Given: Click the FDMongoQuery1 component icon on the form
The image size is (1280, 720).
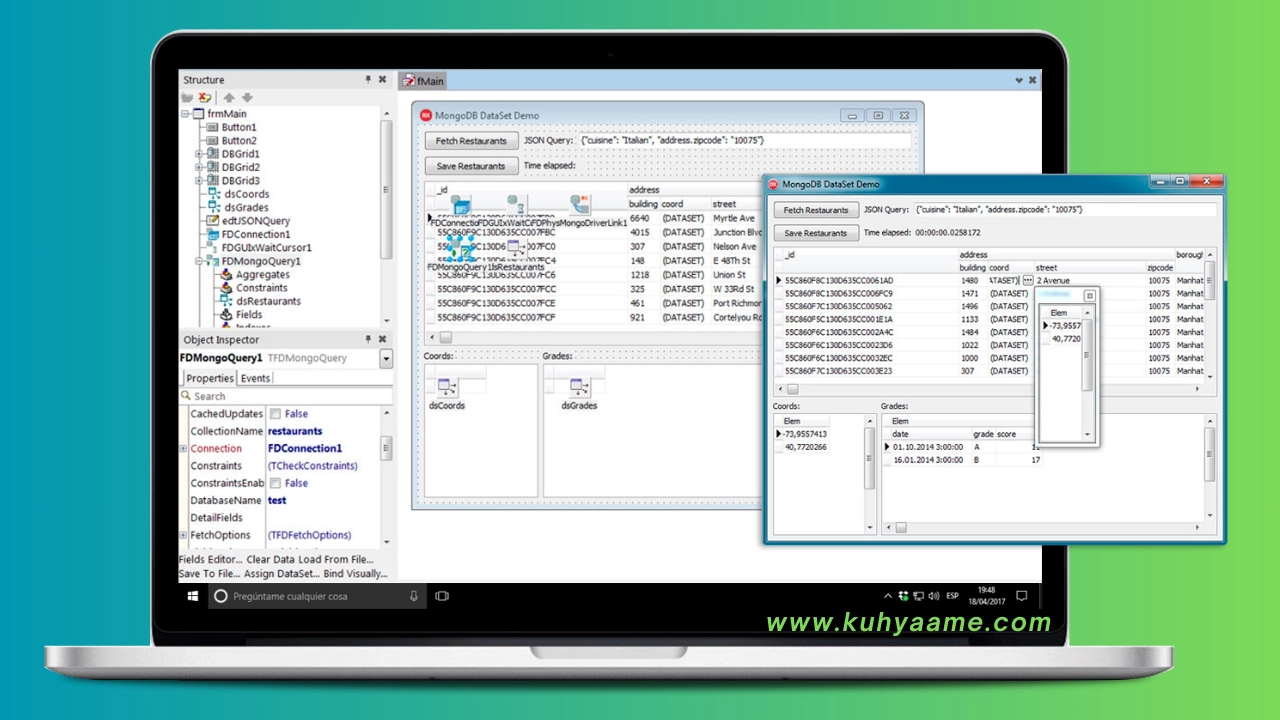Looking at the screenshot, I should [459, 250].
